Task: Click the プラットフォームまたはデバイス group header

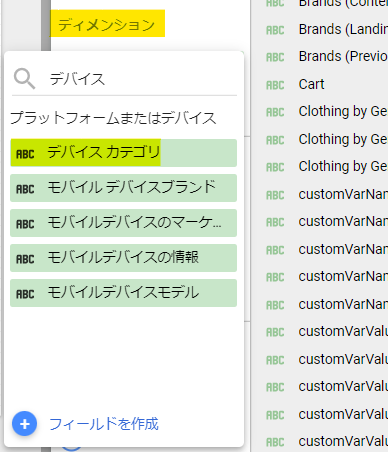Action: point(113,118)
